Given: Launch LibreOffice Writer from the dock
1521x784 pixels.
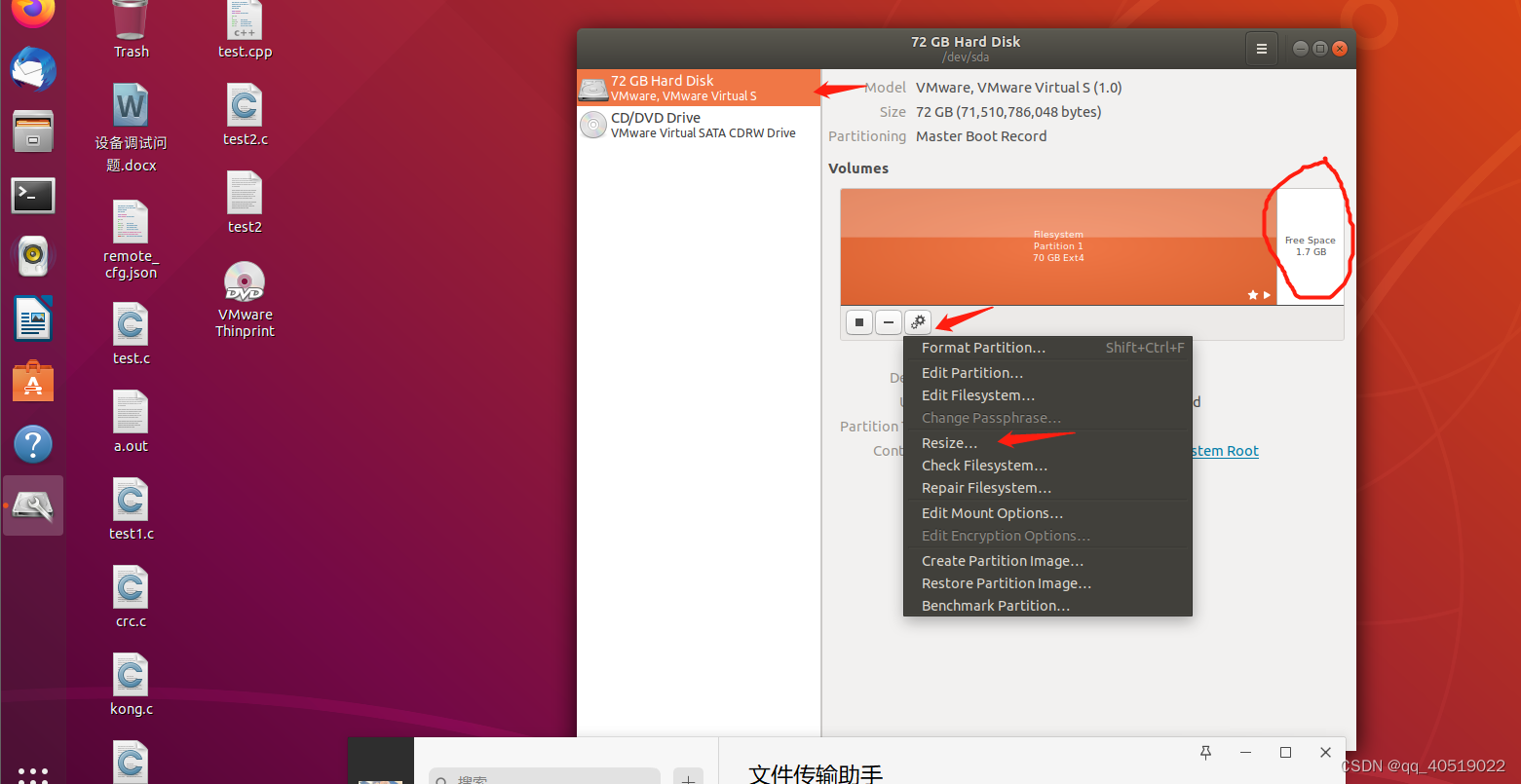Looking at the screenshot, I should coord(33,318).
